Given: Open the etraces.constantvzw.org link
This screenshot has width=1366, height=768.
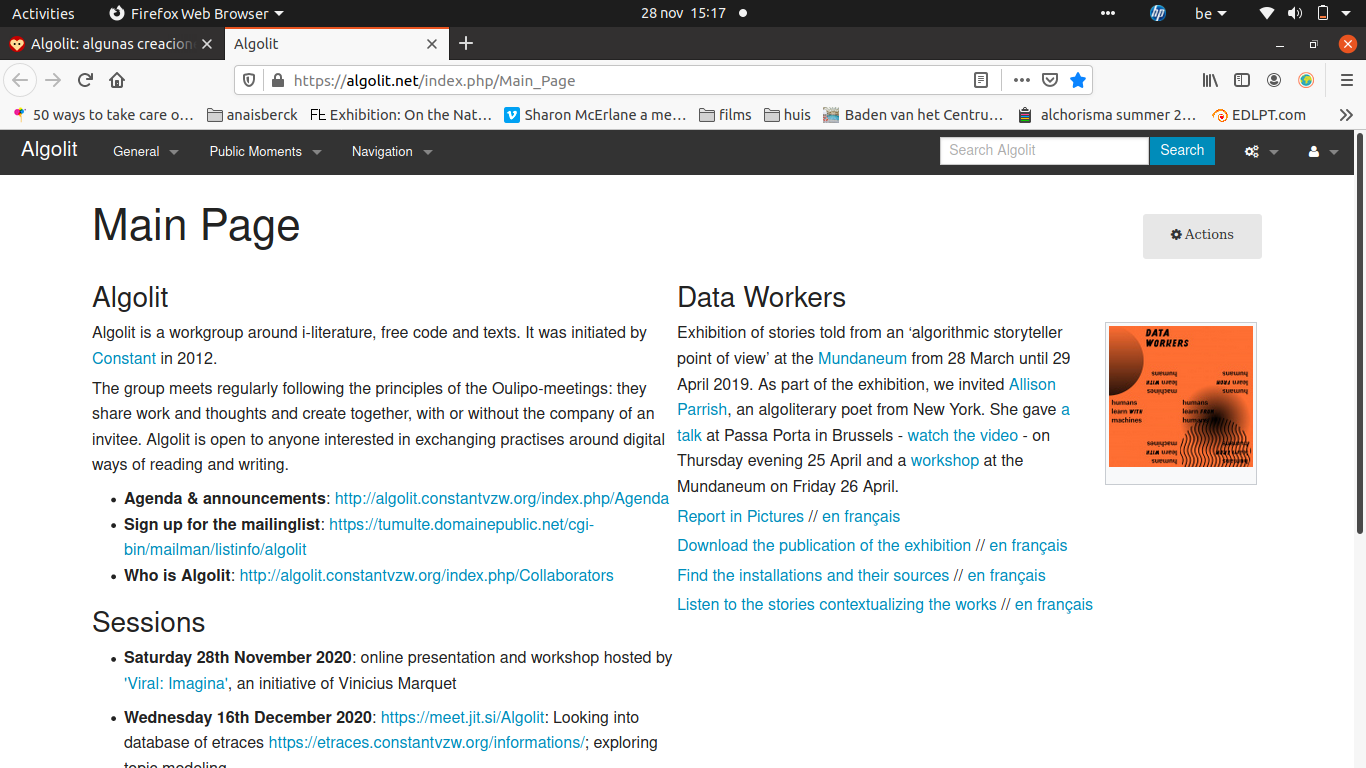Looking at the screenshot, I should pos(427,742).
